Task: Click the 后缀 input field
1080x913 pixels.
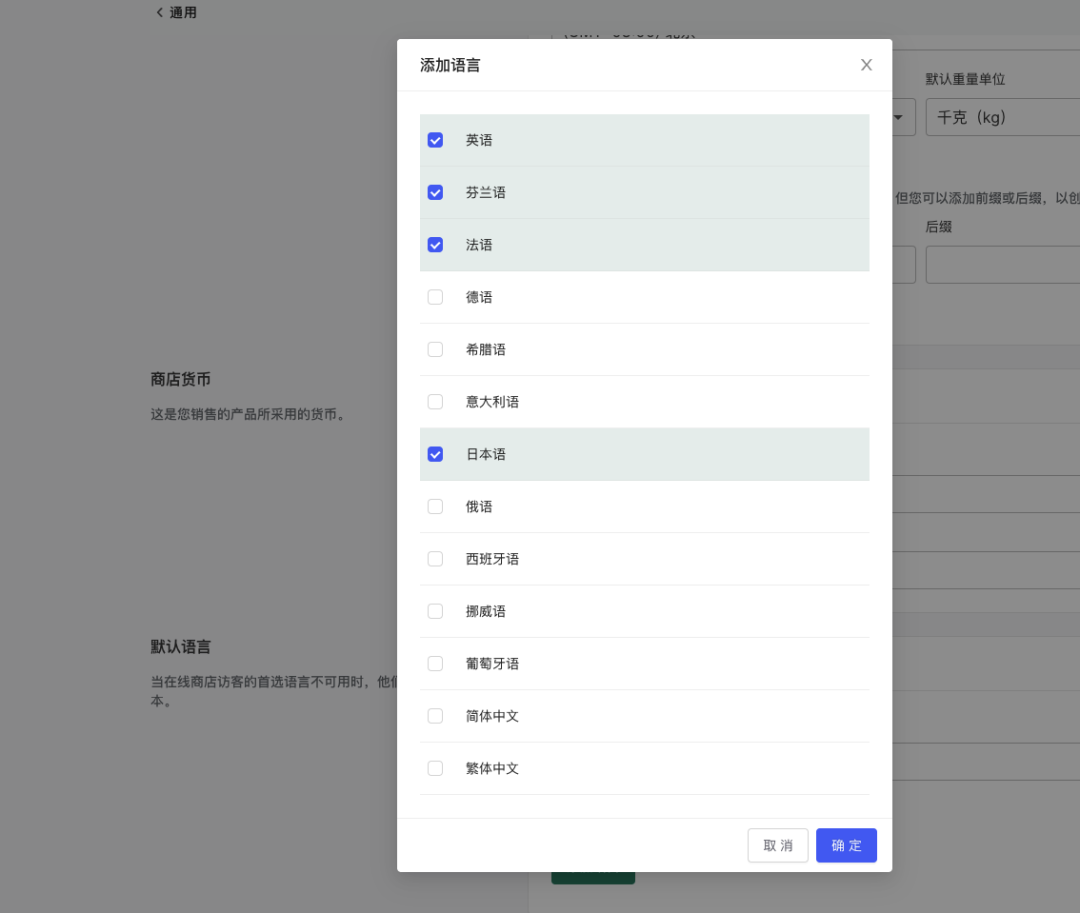Action: pyautogui.click(x=1002, y=265)
